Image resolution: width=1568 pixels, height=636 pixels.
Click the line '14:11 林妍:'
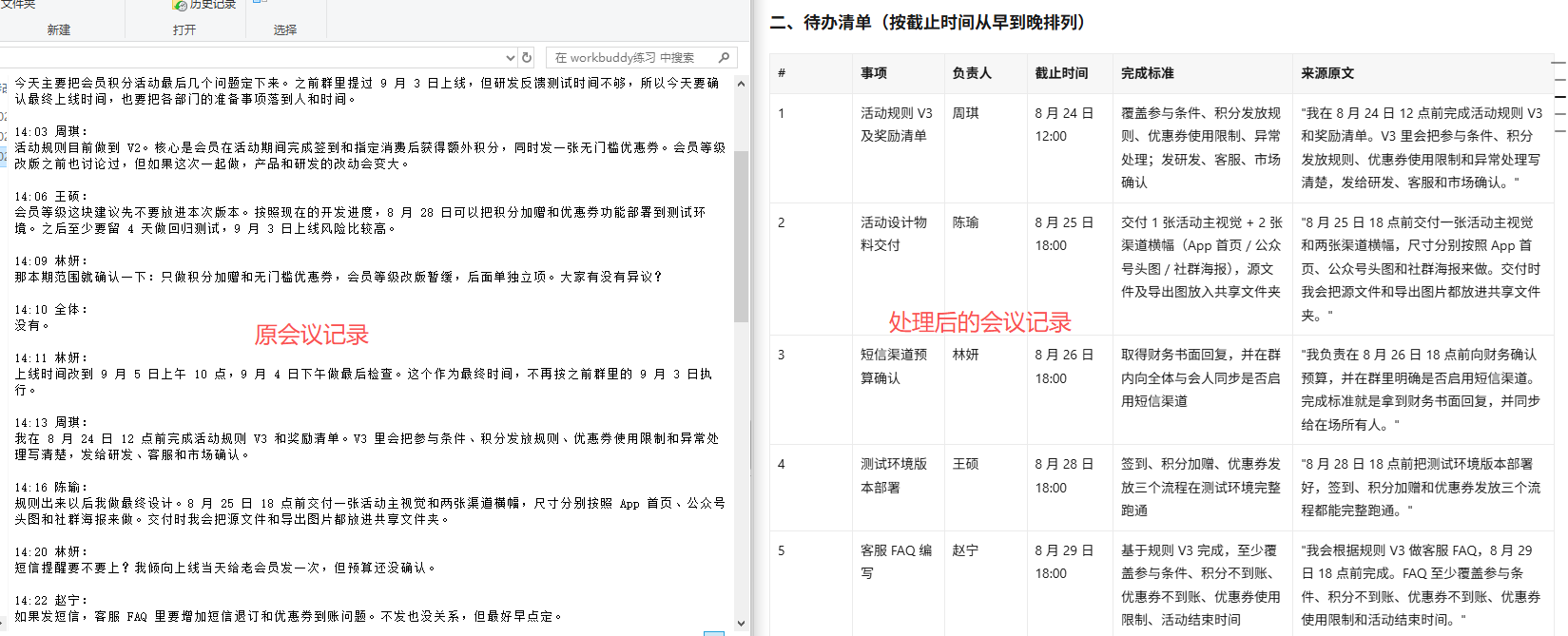pyautogui.click(x=51, y=357)
